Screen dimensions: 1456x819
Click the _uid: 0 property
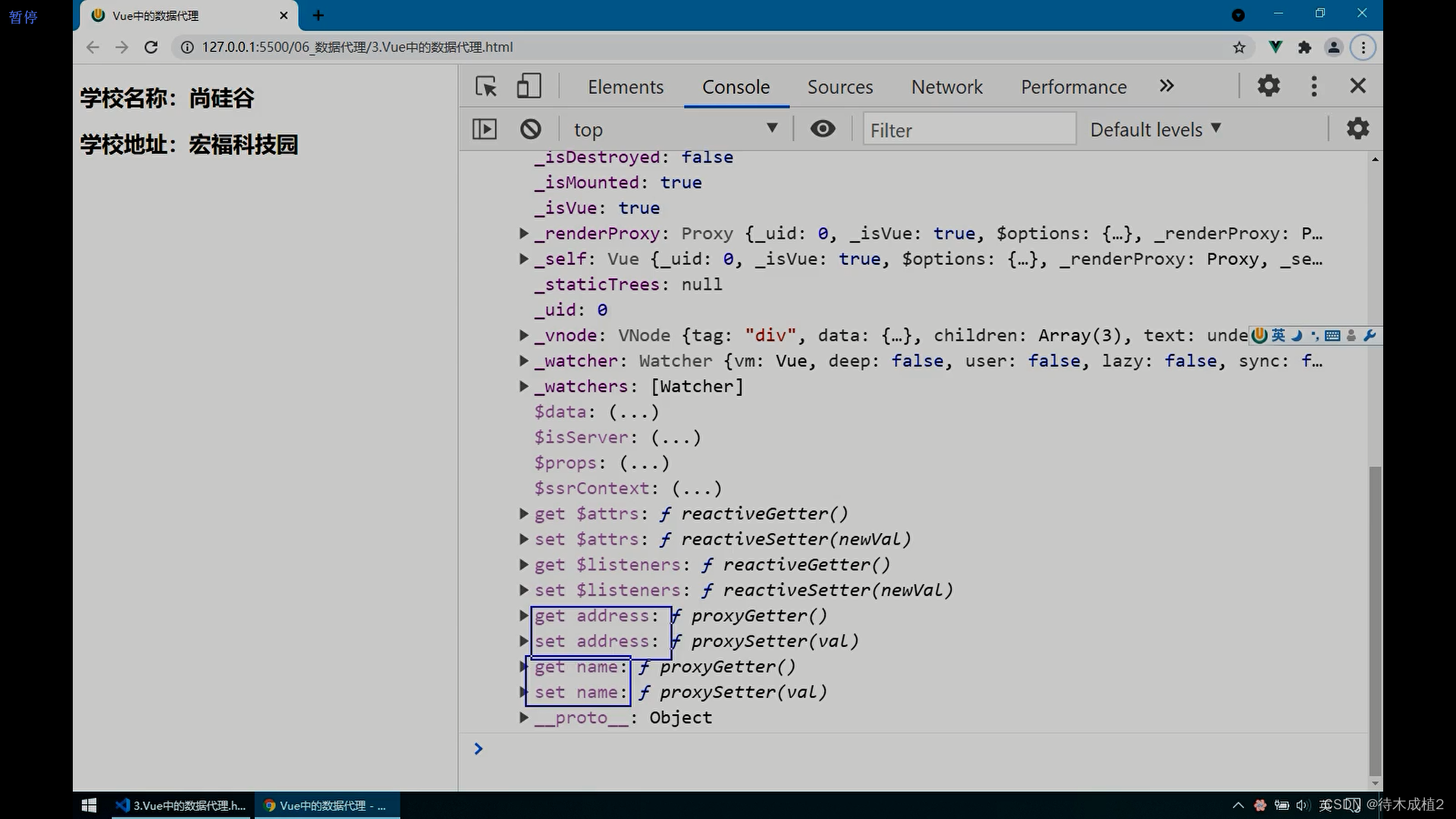click(x=571, y=310)
